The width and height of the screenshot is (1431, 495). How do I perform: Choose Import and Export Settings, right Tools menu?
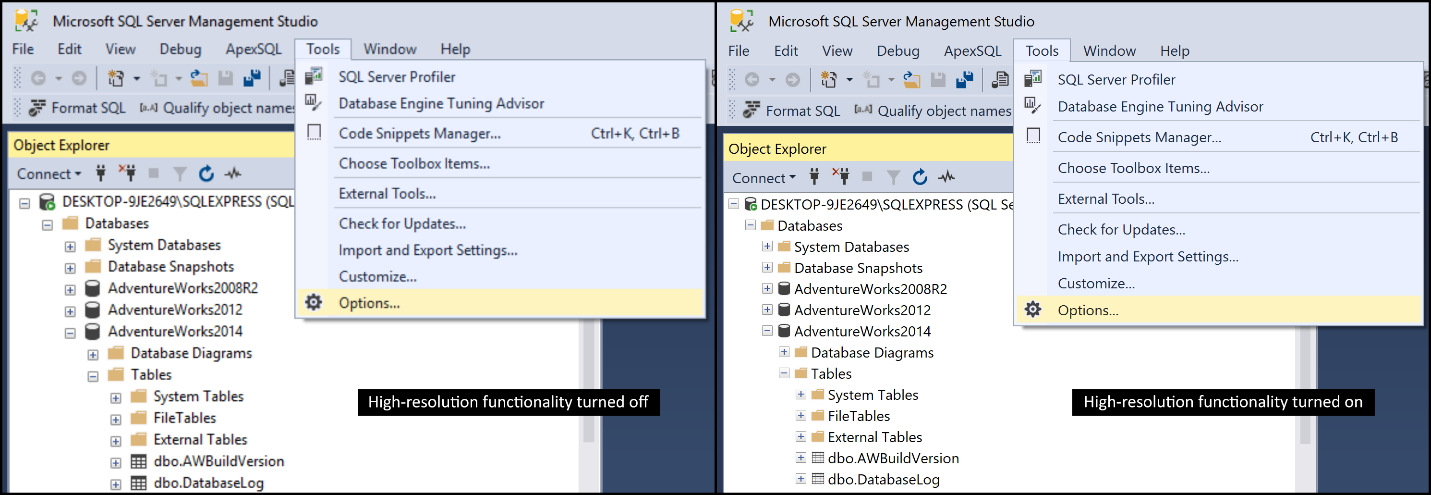click(x=1148, y=256)
